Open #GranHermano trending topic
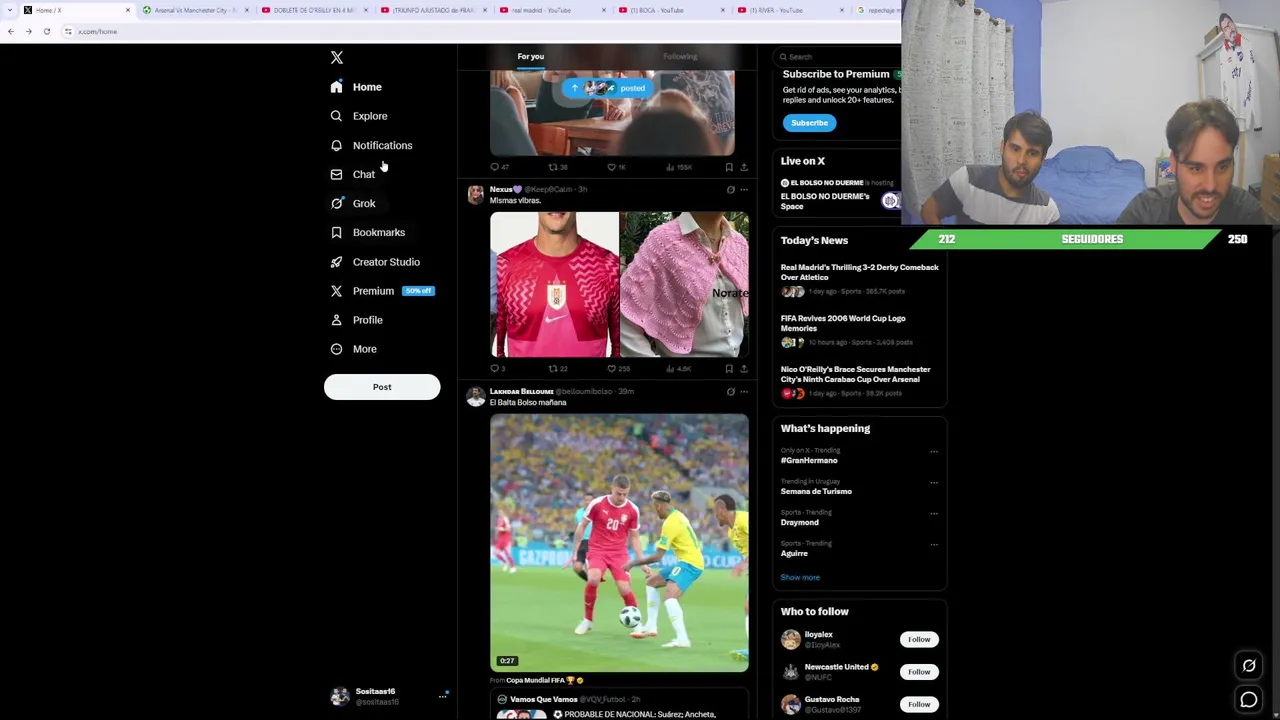1280x720 pixels. 809,461
